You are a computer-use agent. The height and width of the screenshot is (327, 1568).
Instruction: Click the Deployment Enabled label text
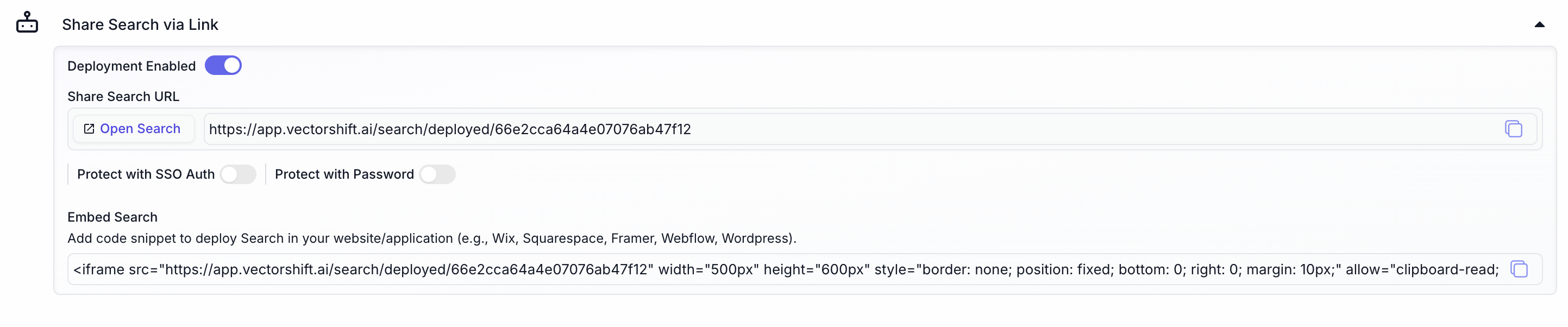click(131, 66)
